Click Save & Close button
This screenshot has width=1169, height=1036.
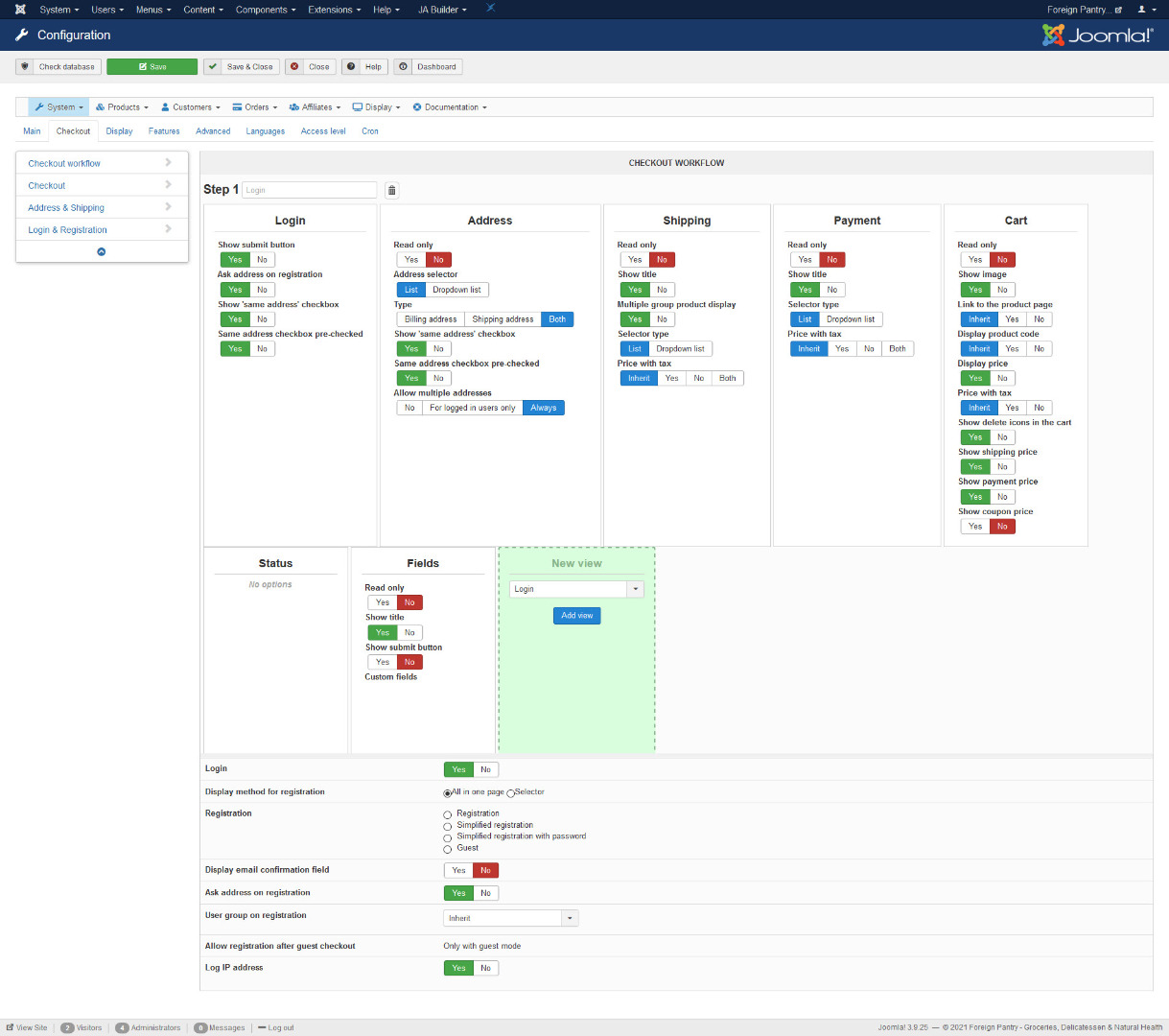[241, 67]
